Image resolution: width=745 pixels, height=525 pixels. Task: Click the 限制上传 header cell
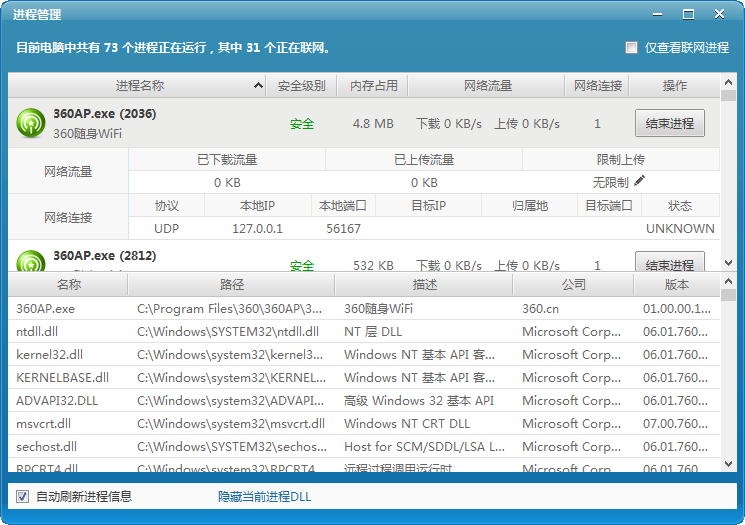(x=621, y=160)
